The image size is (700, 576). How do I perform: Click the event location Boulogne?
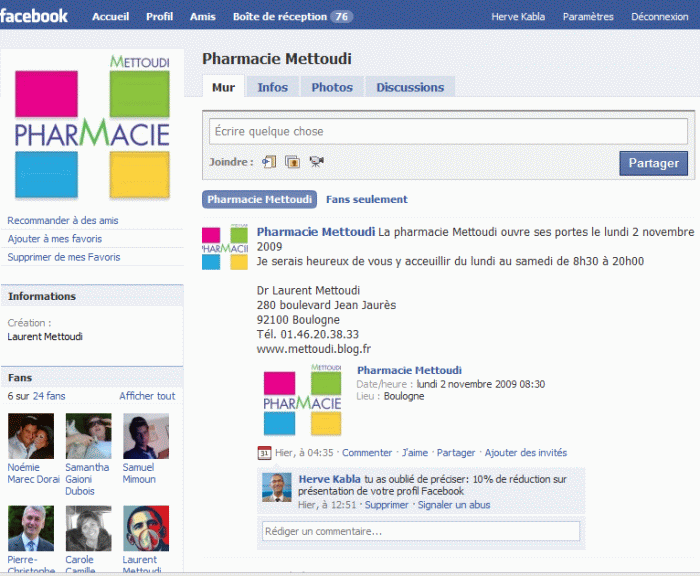(404, 396)
